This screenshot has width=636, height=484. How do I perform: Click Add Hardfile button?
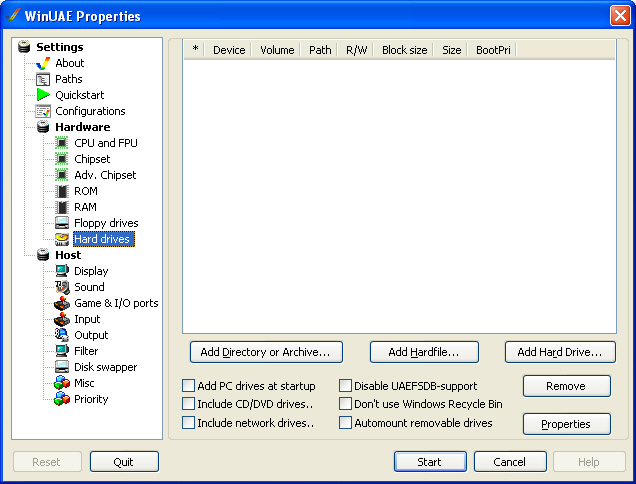point(424,352)
